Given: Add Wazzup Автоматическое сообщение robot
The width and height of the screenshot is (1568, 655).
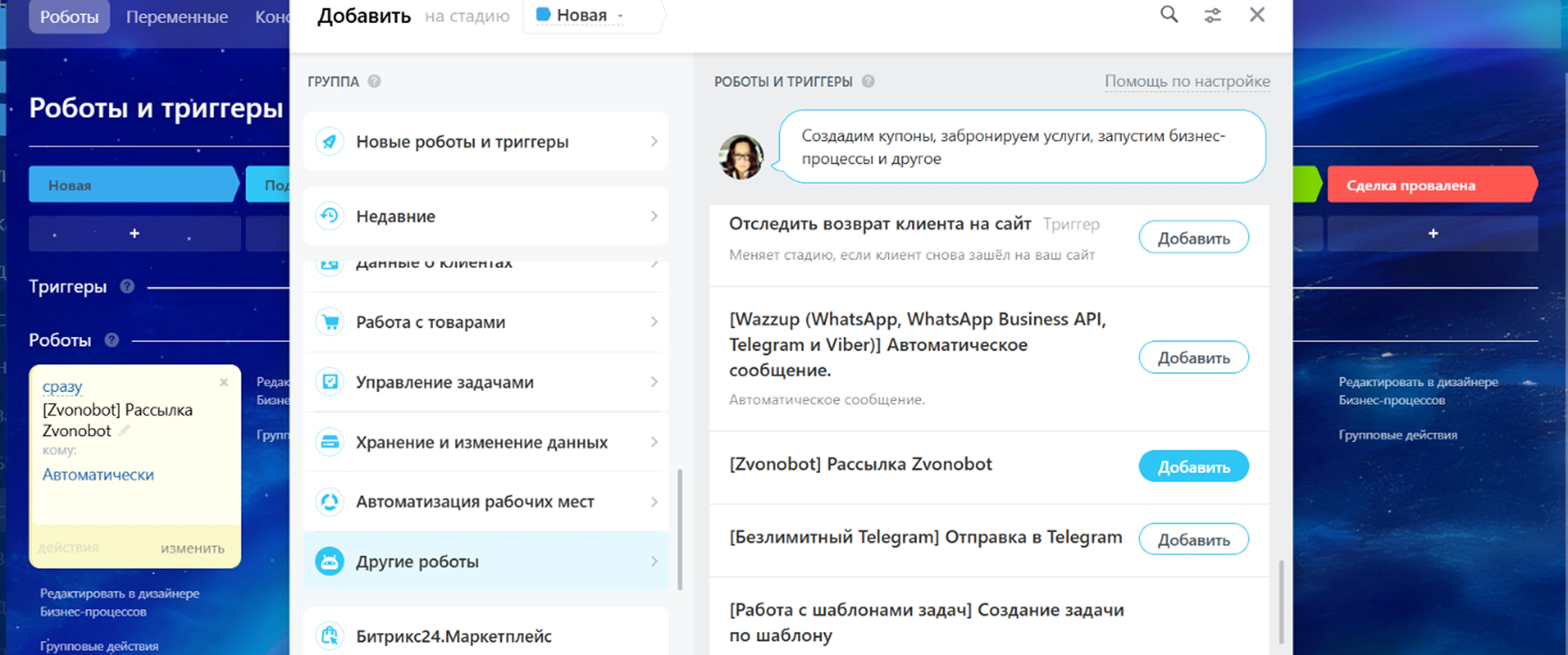Looking at the screenshot, I should pos(1194,357).
